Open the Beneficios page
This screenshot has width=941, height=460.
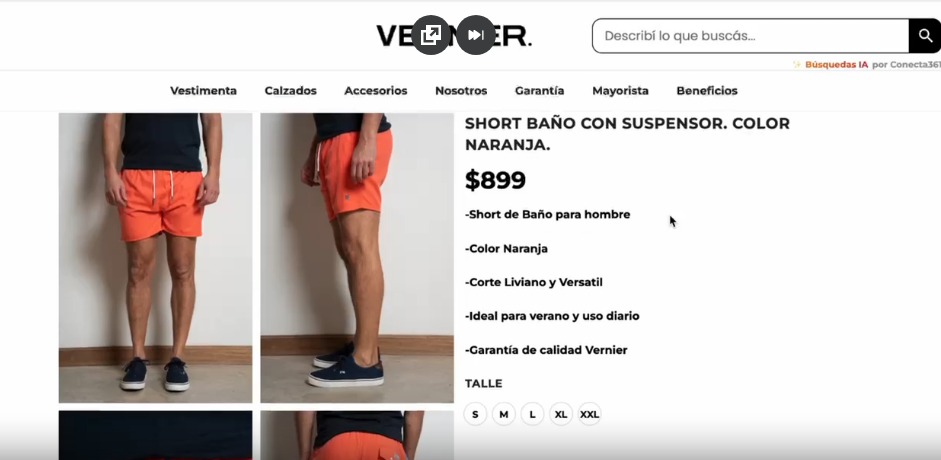click(x=707, y=91)
